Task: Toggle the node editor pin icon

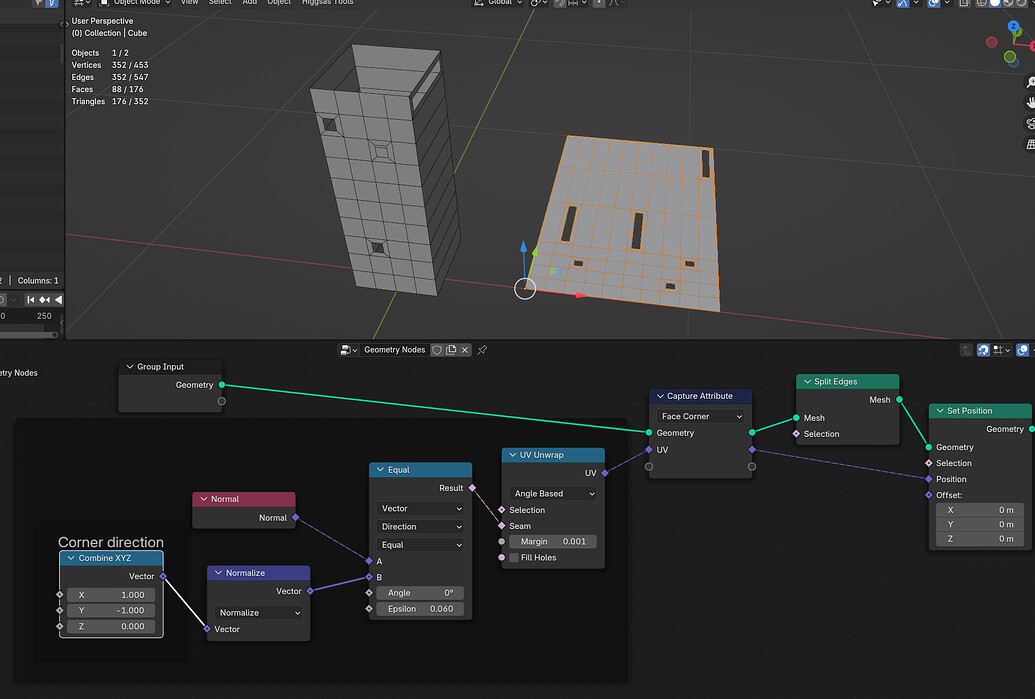Action: click(483, 350)
